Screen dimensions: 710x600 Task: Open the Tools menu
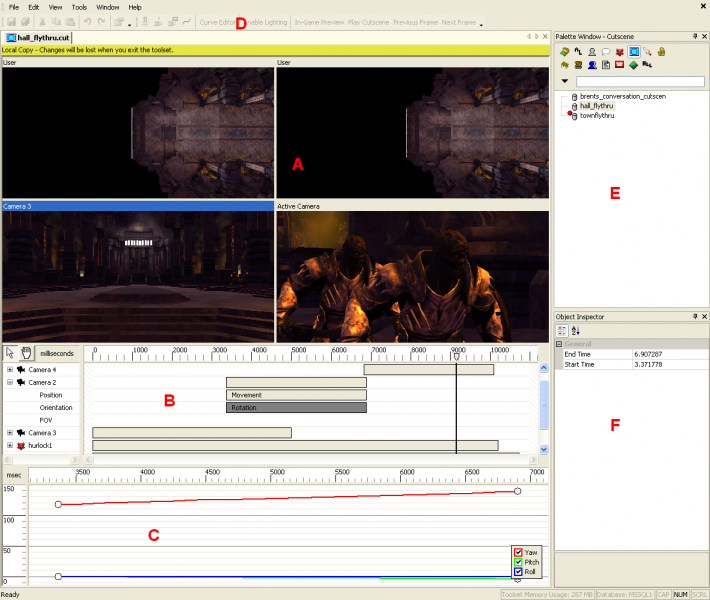click(x=79, y=7)
